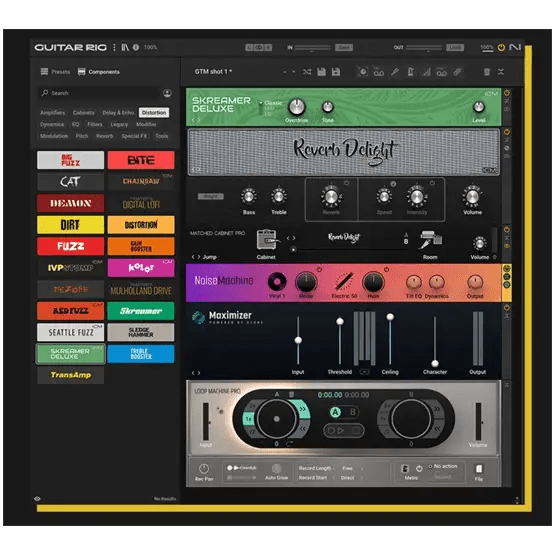Select the Amplifiers category filter
This screenshot has height=555, width=555.
click(x=52, y=113)
